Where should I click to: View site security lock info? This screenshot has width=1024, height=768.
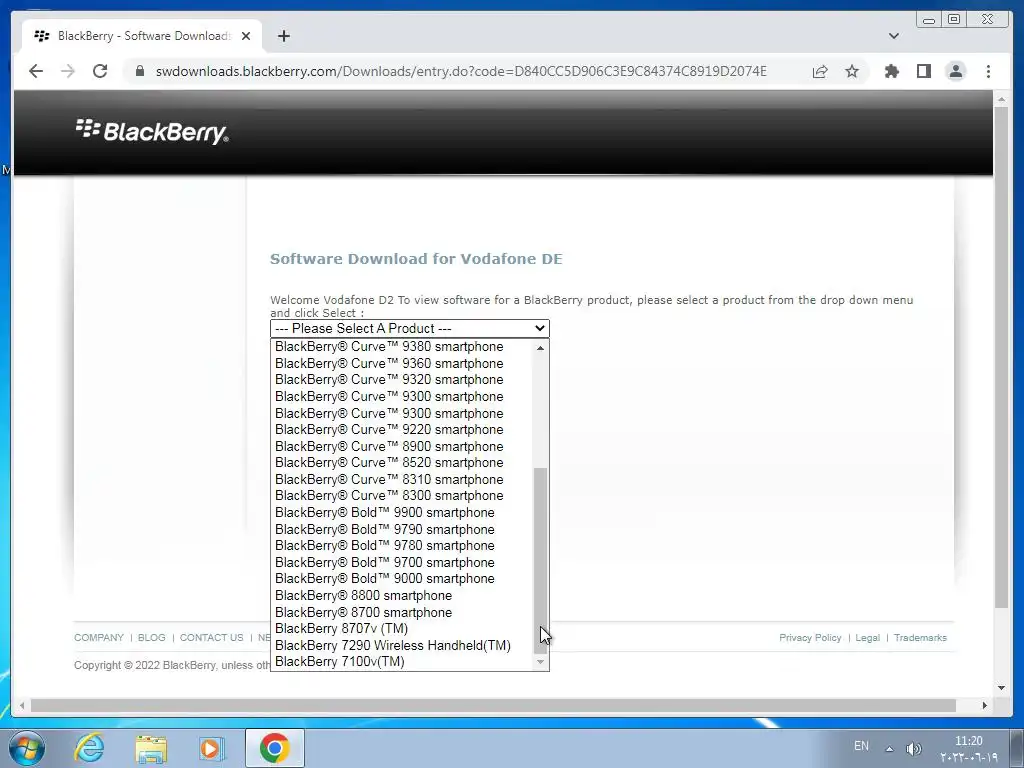pyautogui.click(x=140, y=71)
